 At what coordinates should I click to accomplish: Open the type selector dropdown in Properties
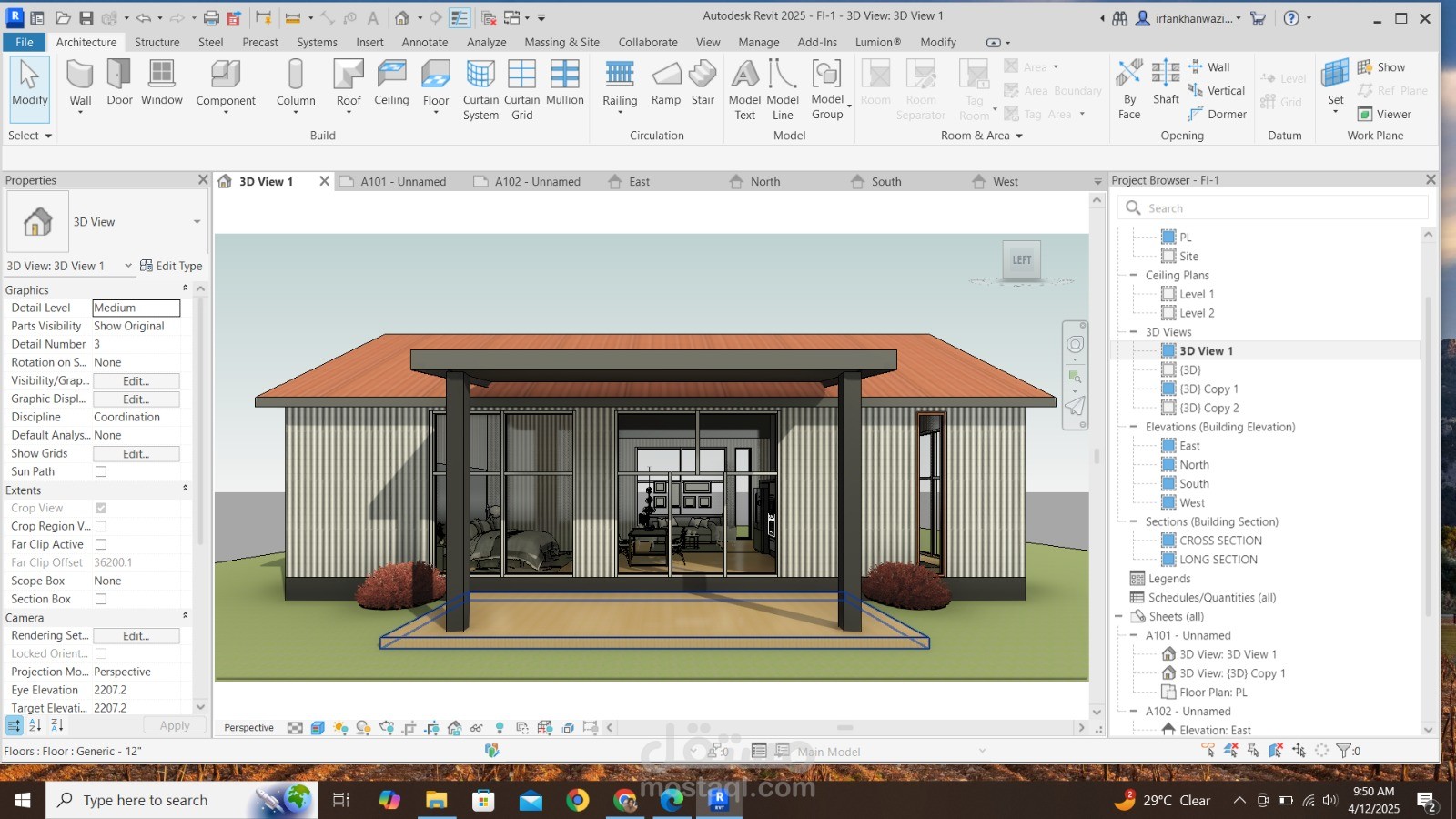click(x=197, y=221)
